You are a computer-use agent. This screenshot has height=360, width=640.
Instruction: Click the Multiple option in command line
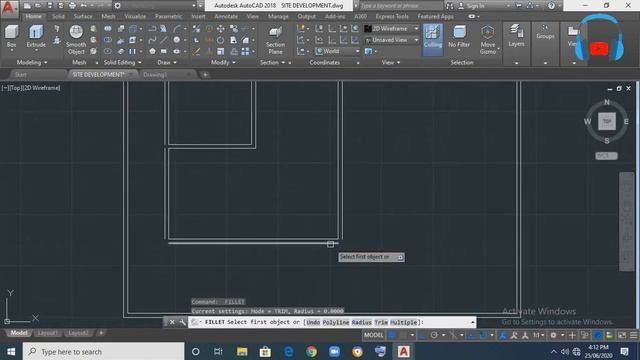click(404, 322)
